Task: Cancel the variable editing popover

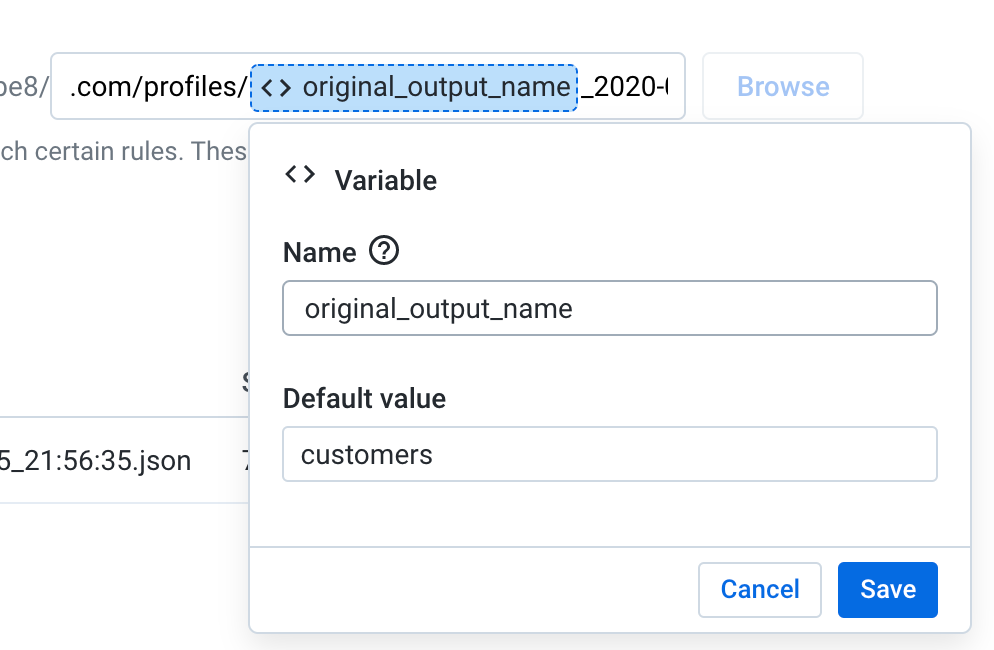Action: point(759,590)
